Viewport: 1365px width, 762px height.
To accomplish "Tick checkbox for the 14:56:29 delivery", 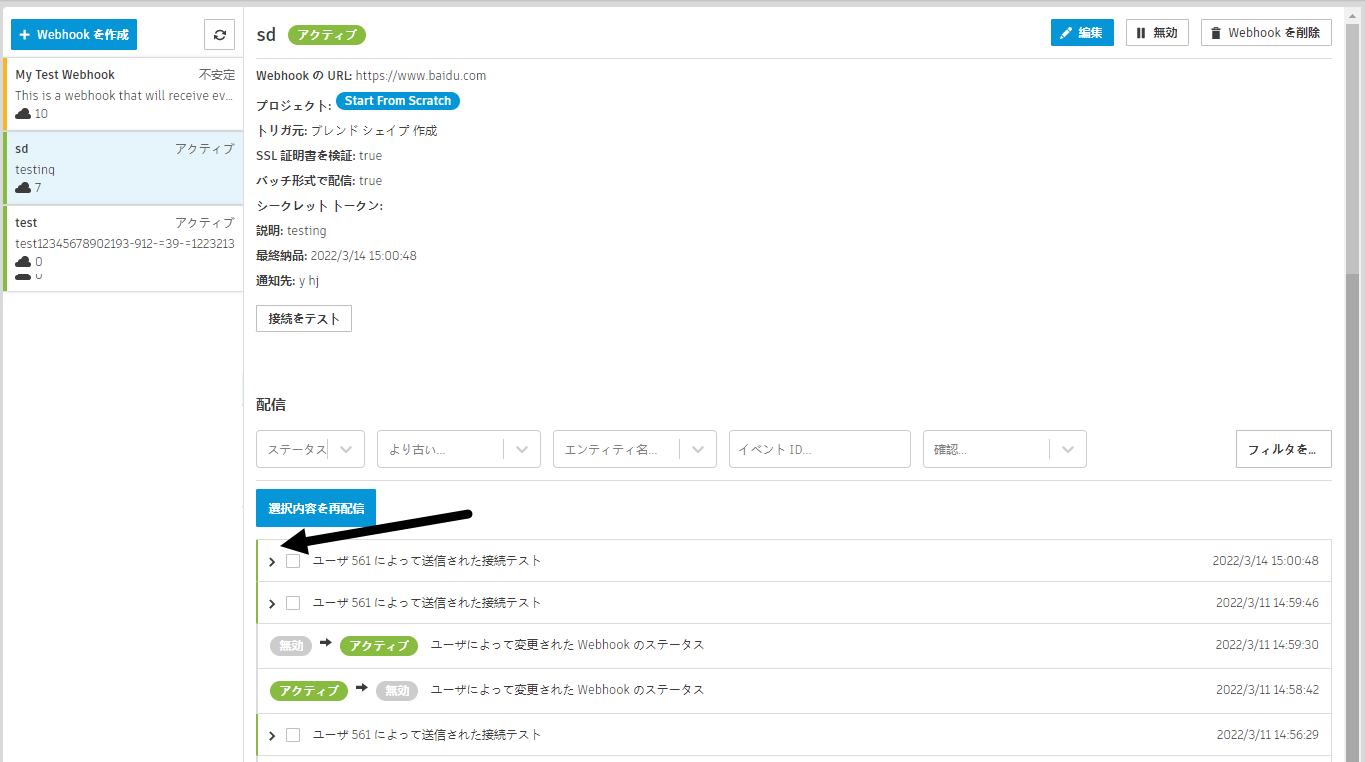I will (x=293, y=735).
